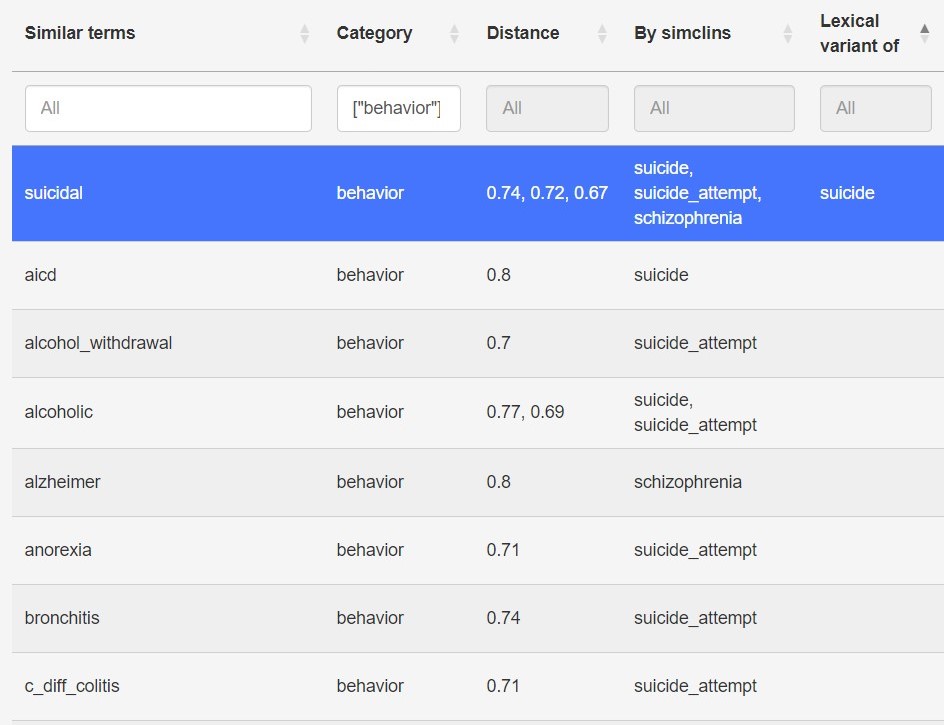Choose the alzheimer term row
The width and height of the screenshot is (944, 725).
[62, 482]
